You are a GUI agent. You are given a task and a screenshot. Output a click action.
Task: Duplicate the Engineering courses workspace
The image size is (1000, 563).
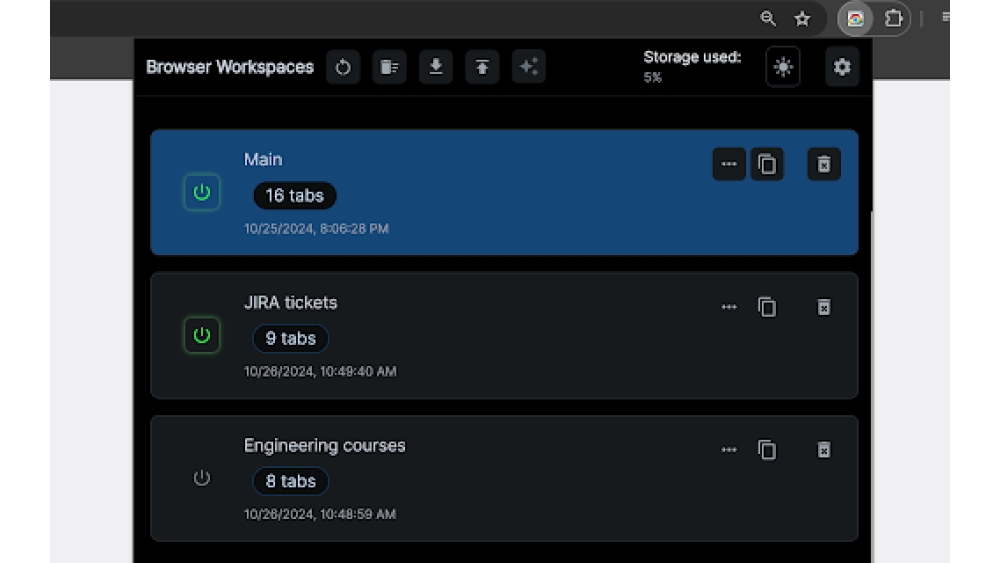click(767, 450)
